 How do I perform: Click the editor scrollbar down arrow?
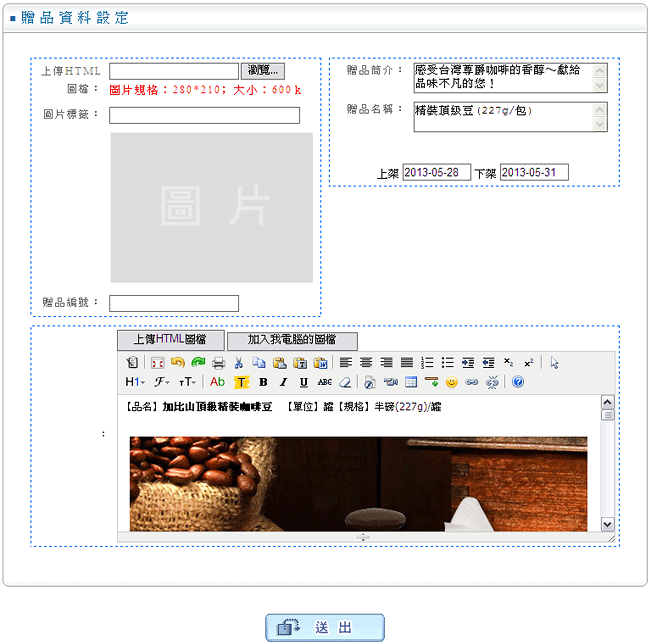607,525
